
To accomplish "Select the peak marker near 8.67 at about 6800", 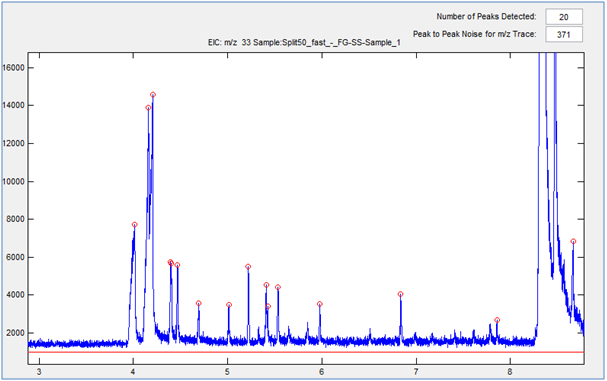I will coord(573,241).
